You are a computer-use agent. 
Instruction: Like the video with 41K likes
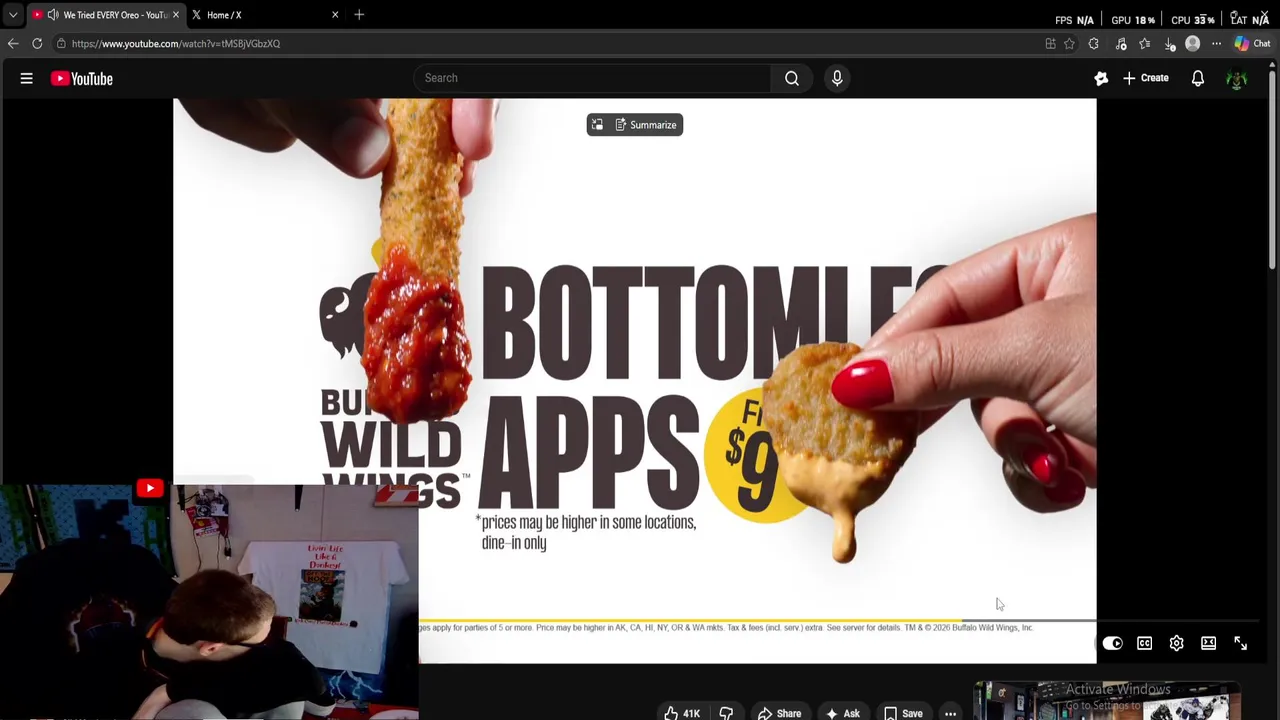[682, 713]
